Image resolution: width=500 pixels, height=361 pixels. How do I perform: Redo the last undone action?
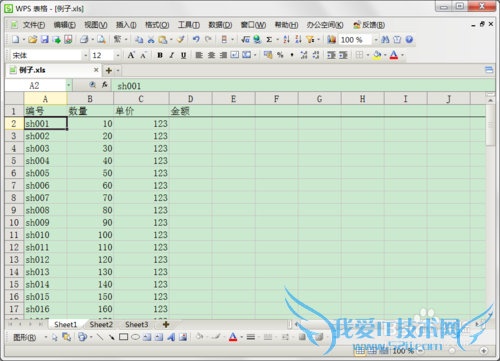click(208, 39)
